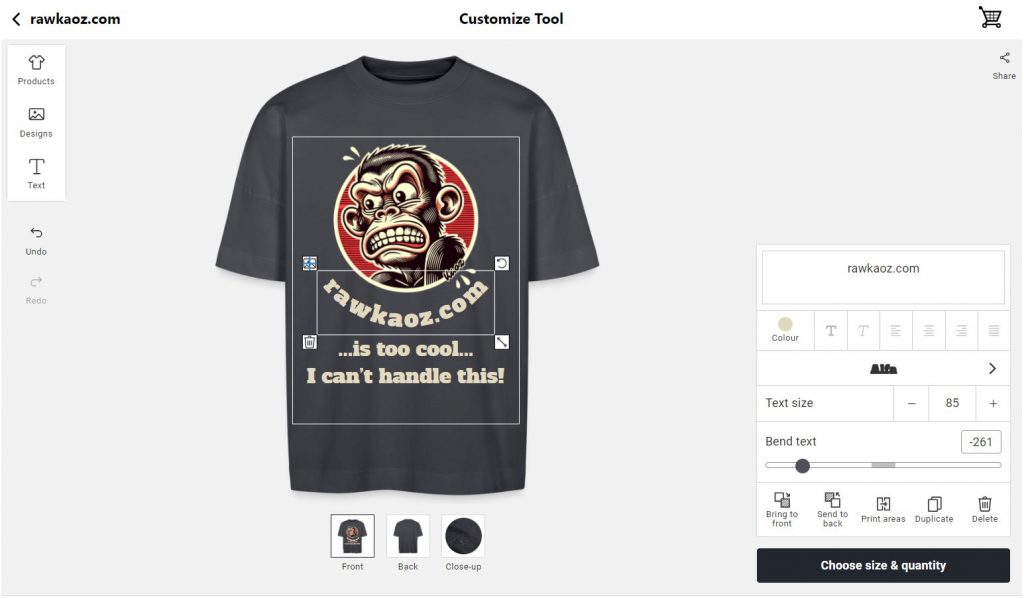Open the shopping cart
Viewport: 1024px width, 598px height.
pyautogui.click(x=990, y=18)
